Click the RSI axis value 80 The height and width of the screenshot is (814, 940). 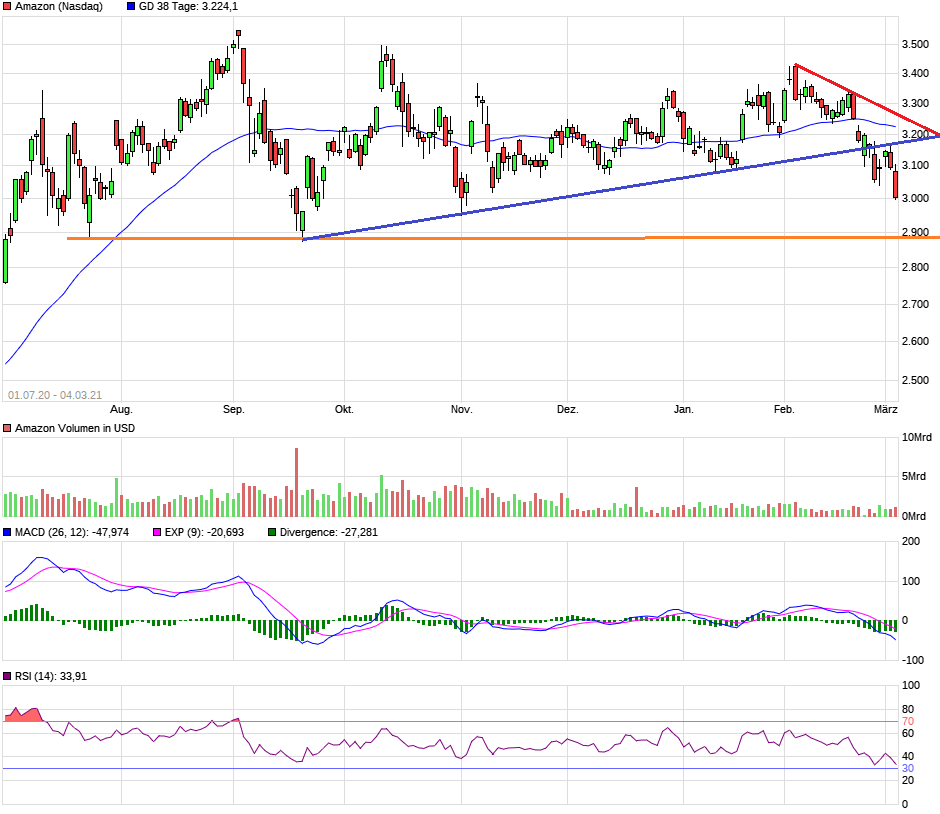click(908, 710)
